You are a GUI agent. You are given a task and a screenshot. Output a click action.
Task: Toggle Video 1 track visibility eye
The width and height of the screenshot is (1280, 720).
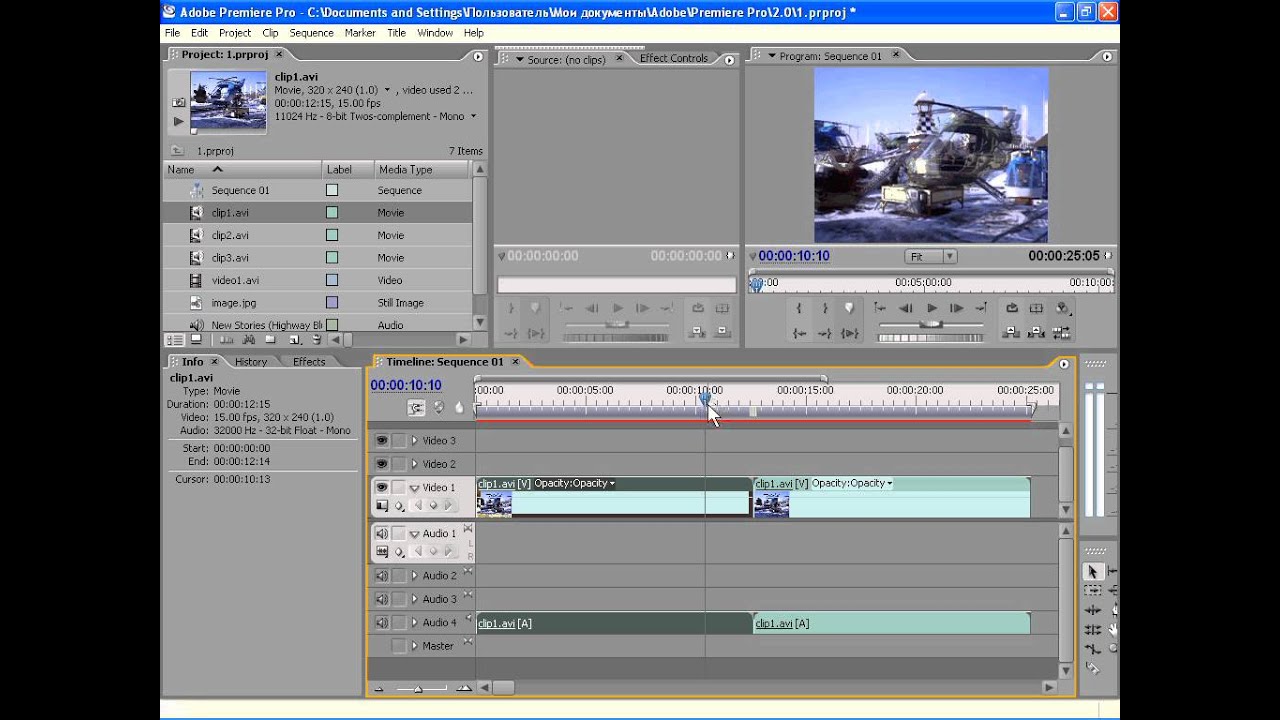[381, 487]
